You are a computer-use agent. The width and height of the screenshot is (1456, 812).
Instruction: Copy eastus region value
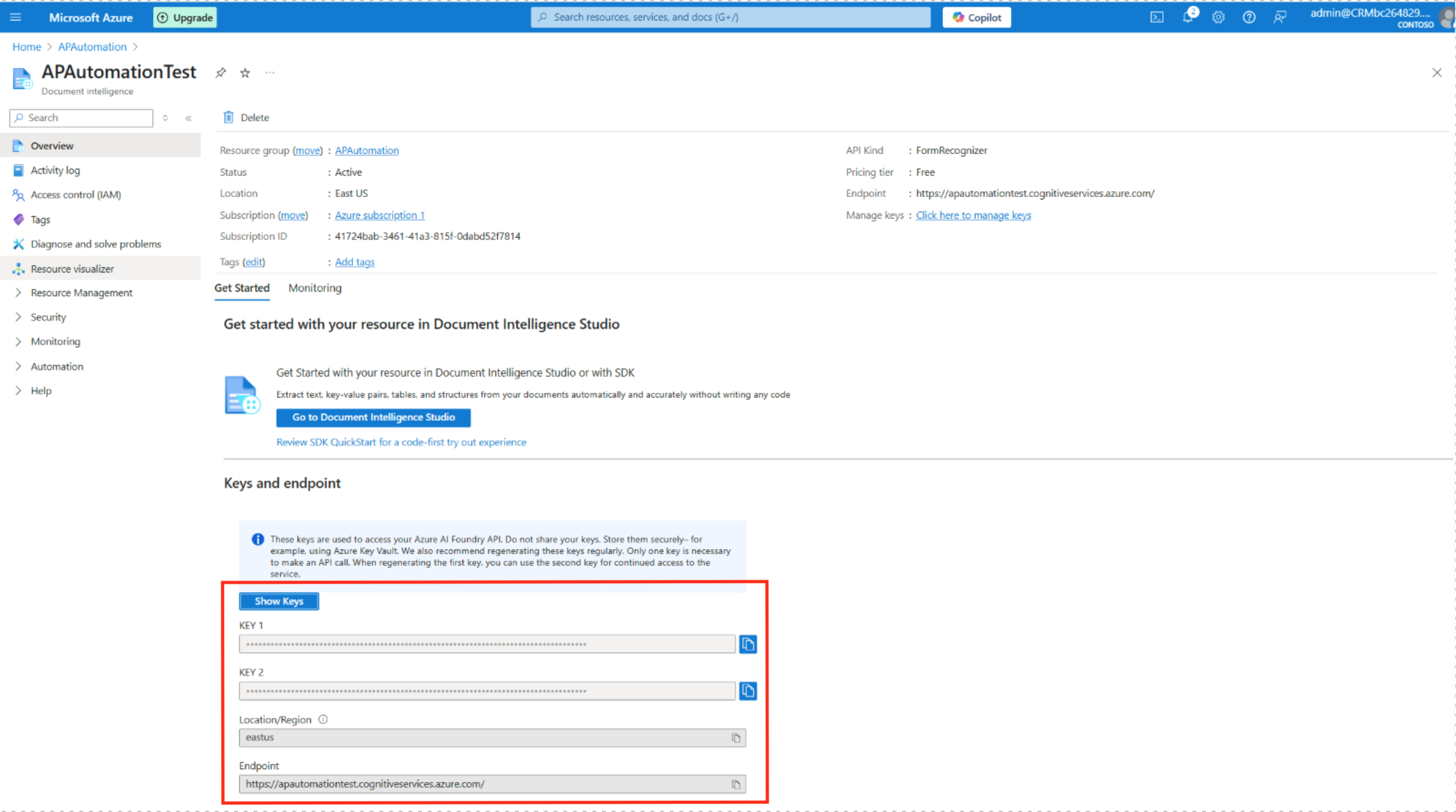coord(736,738)
